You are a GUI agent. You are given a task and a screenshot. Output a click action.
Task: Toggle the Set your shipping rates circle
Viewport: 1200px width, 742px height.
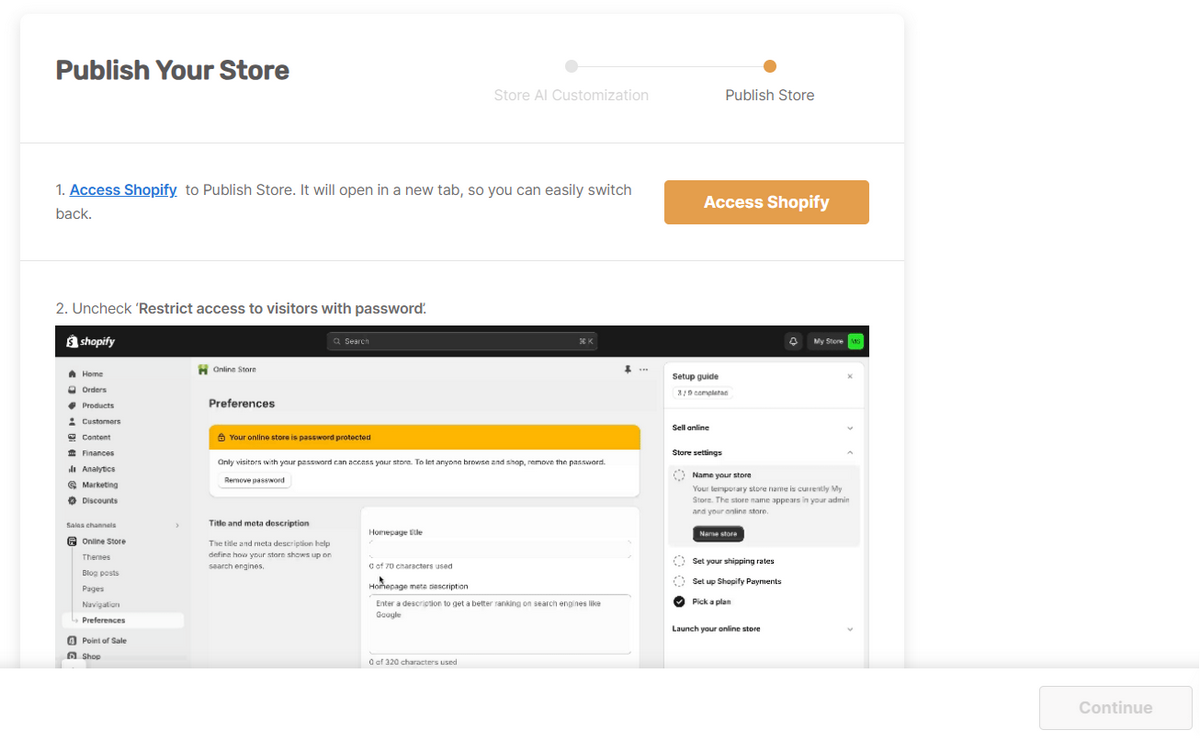[679, 561]
